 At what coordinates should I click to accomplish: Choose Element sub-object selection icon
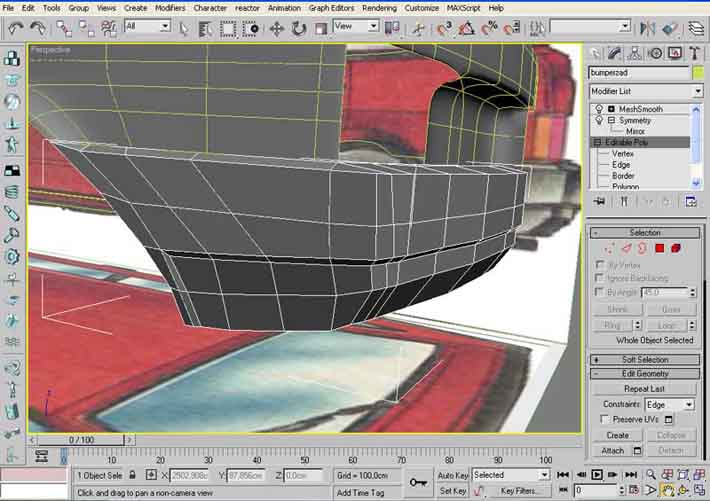(676, 247)
